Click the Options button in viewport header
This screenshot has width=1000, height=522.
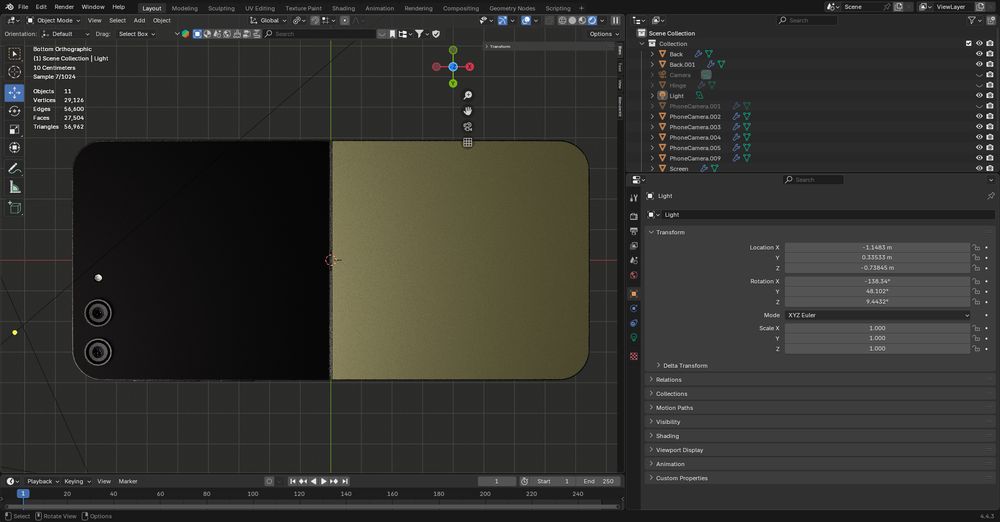pyautogui.click(x=603, y=34)
